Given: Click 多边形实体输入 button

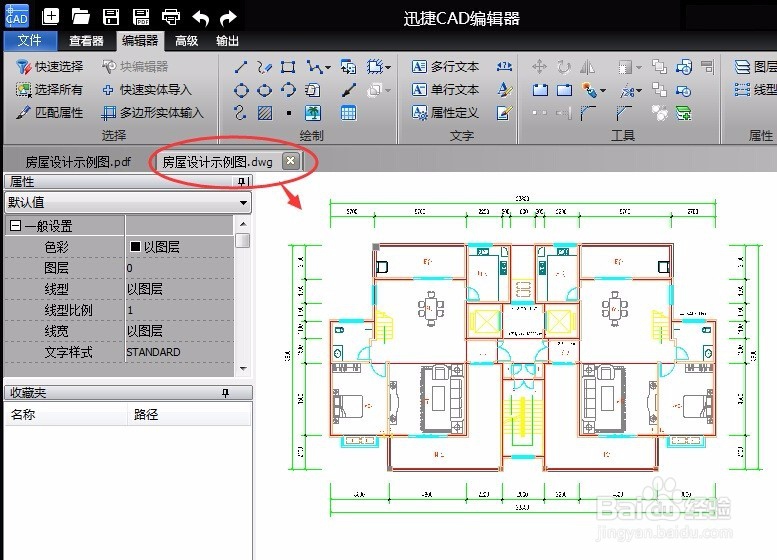Looking at the screenshot, I should tap(153, 113).
